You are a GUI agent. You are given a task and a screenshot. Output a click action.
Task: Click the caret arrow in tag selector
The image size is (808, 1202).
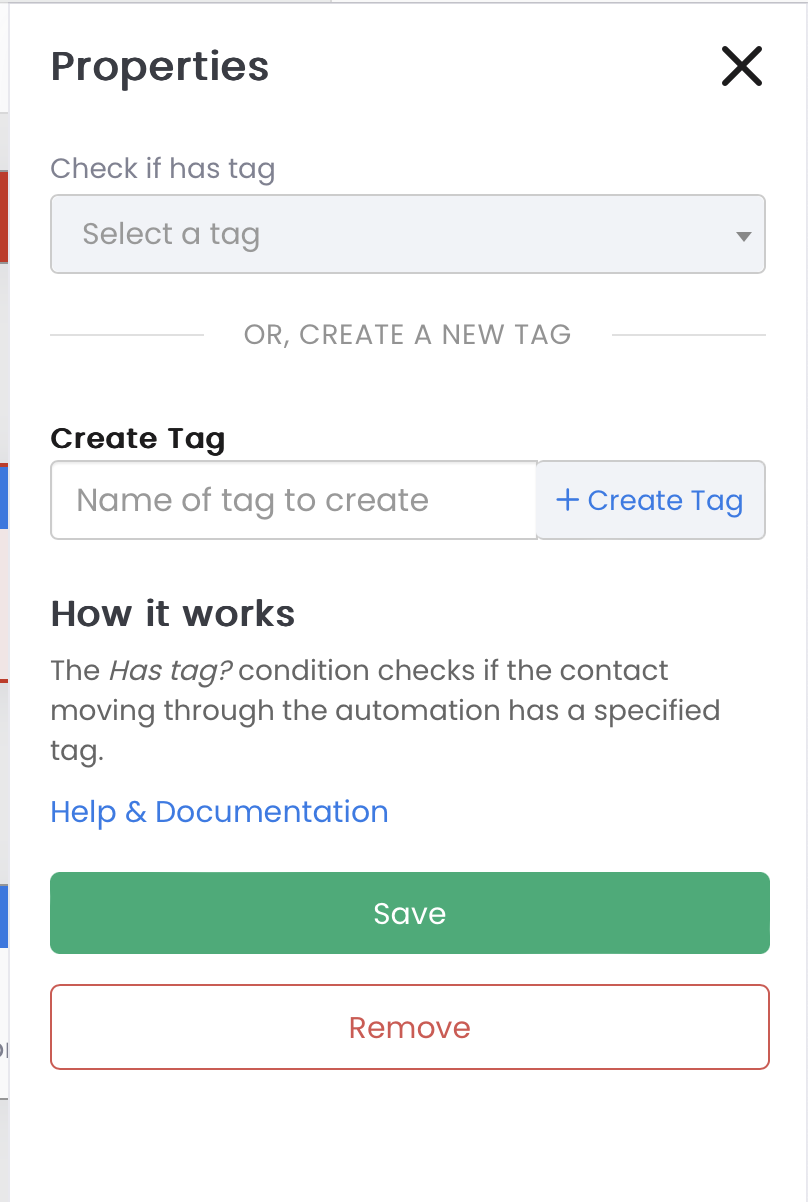click(x=743, y=237)
